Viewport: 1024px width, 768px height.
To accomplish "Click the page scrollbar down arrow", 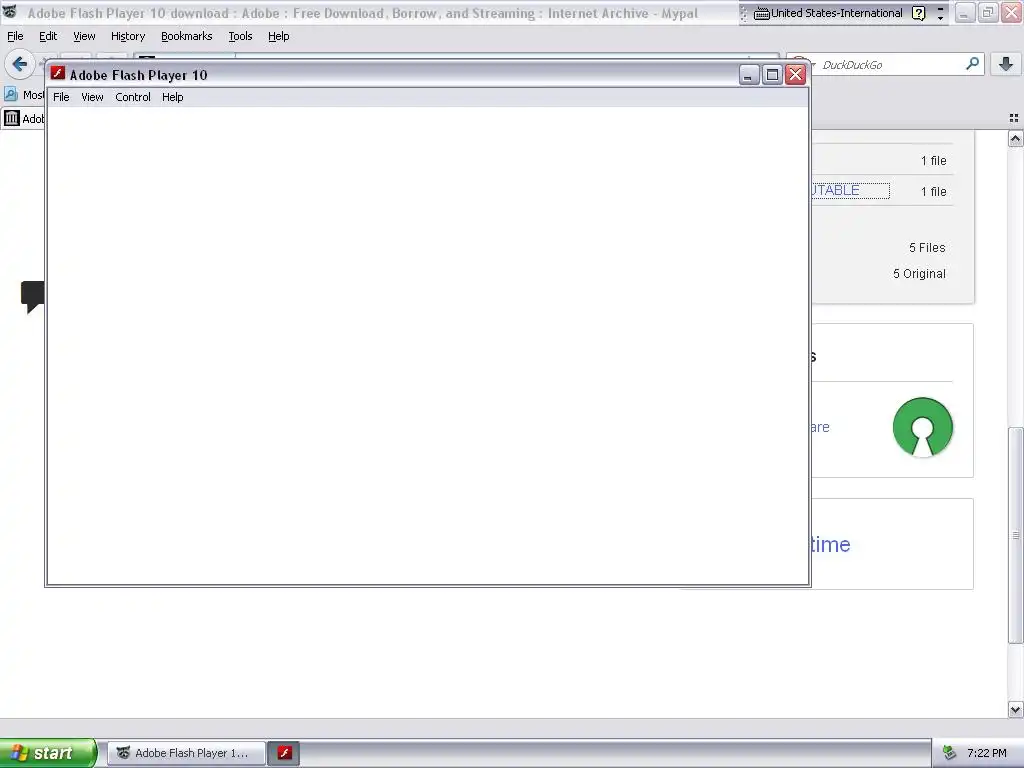I will 1015,709.
